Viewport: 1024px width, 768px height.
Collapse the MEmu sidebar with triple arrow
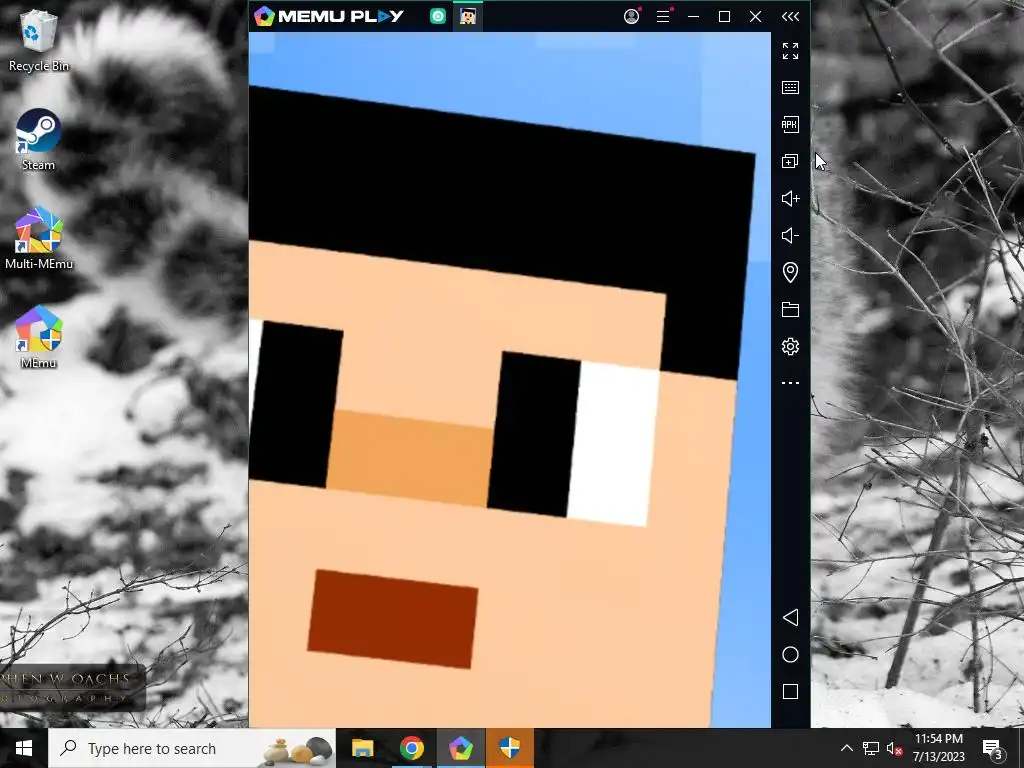tap(790, 16)
